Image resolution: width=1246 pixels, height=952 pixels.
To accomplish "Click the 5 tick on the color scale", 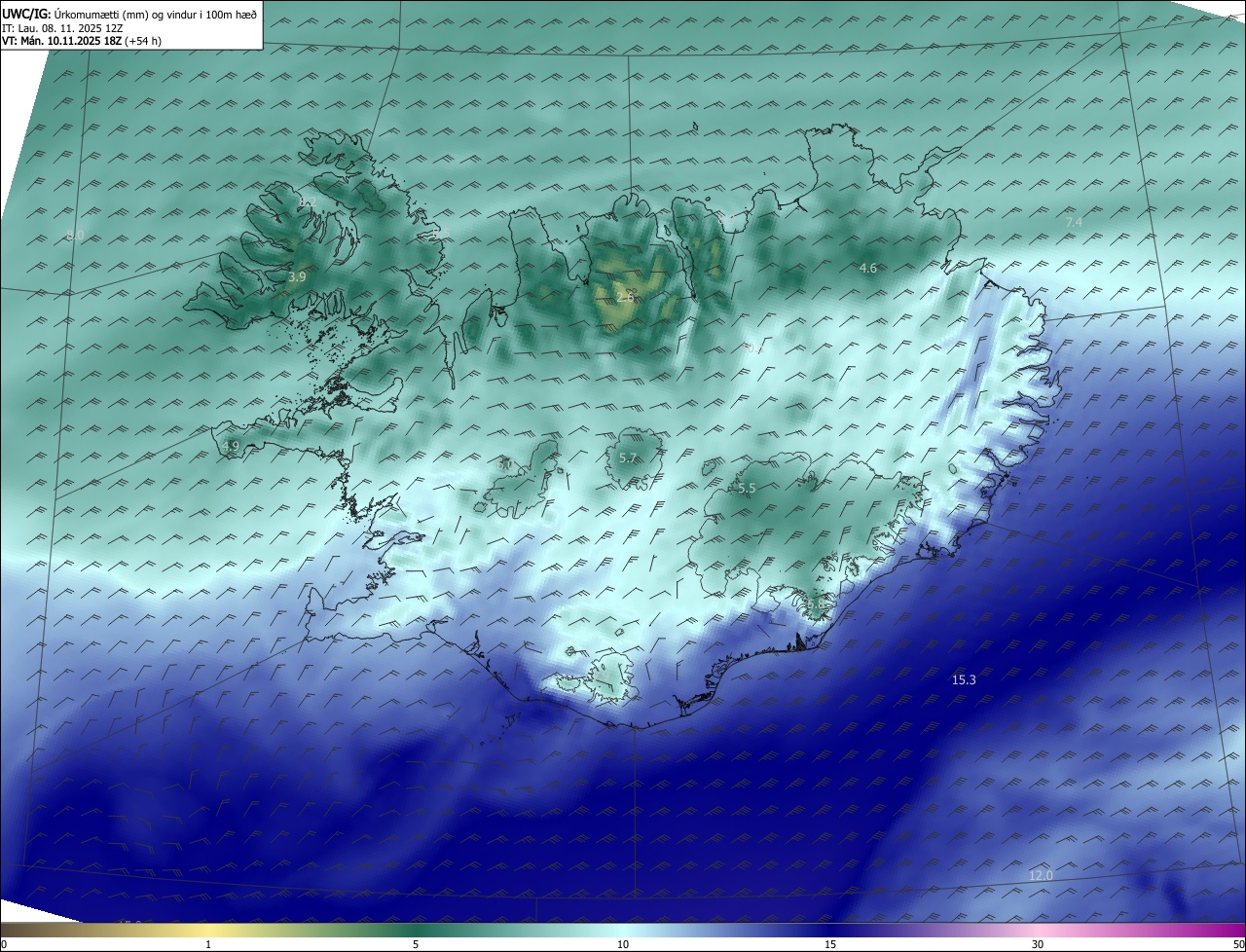I will click(x=416, y=944).
